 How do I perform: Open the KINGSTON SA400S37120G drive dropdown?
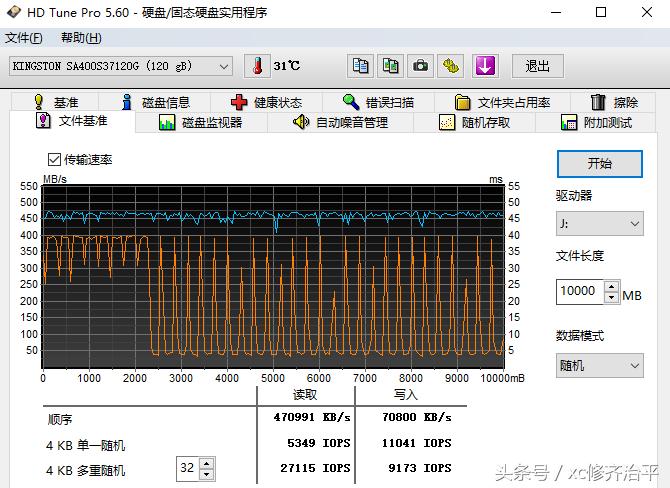120,66
